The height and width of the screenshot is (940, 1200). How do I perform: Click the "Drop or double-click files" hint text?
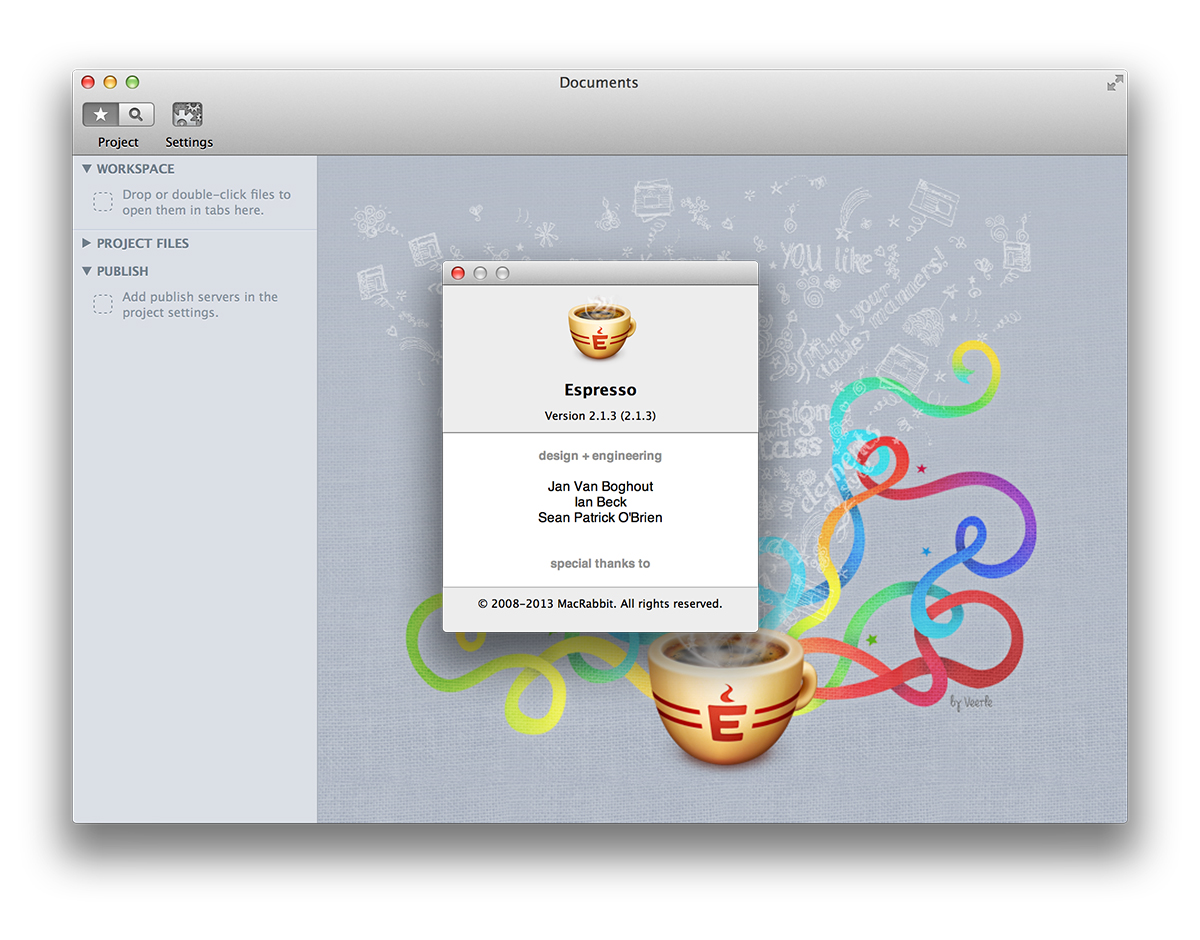pyautogui.click(x=206, y=202)
